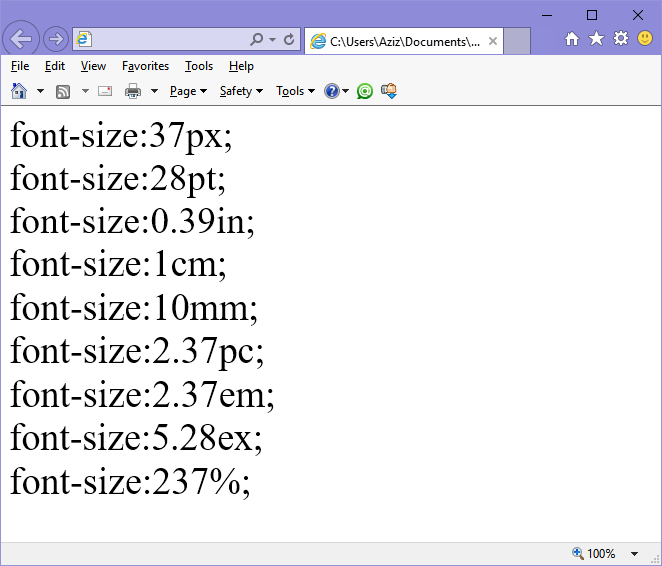Image resolution: width=662 pixels, height=566 pixels.
Task: Click the zoom magnifier in status bar
Action: 578,553
